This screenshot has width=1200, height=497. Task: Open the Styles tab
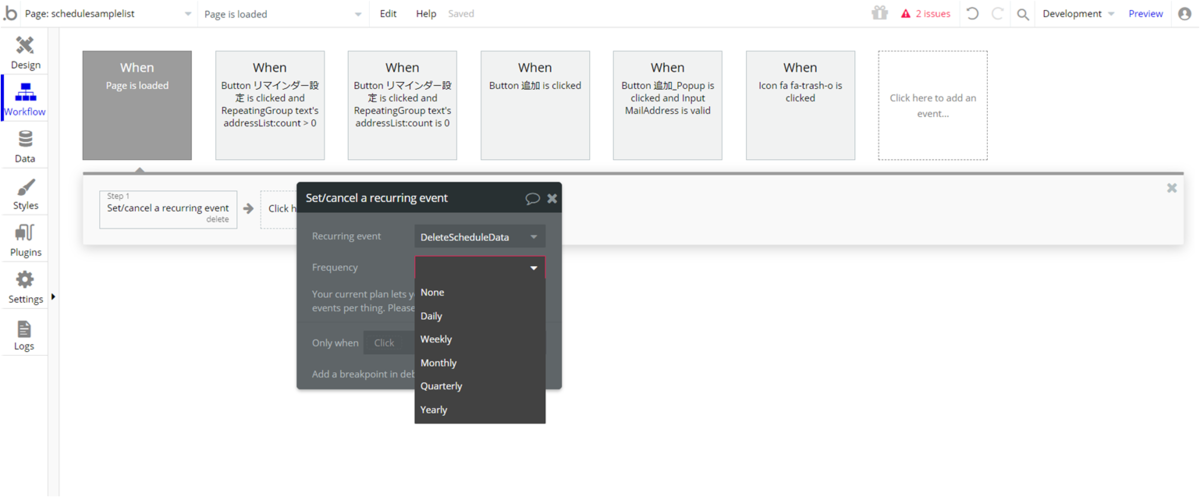point(25,194)
